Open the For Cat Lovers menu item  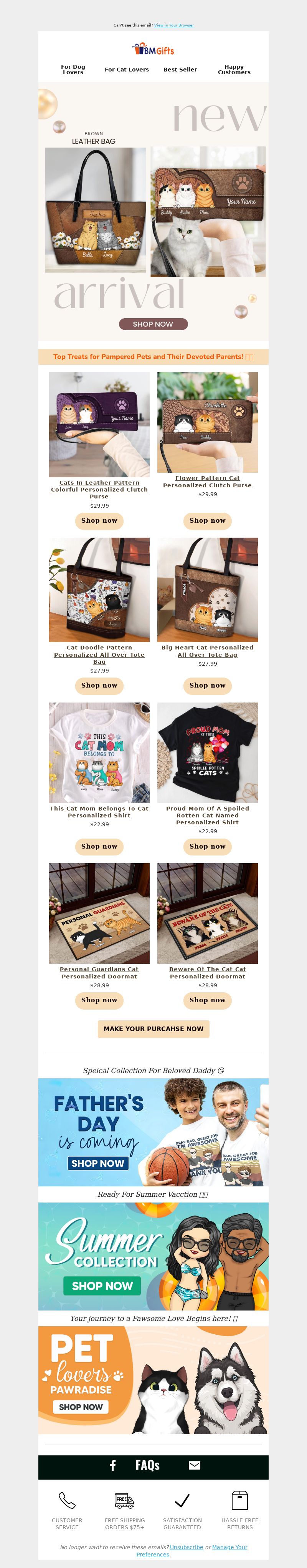click(127, 70)
